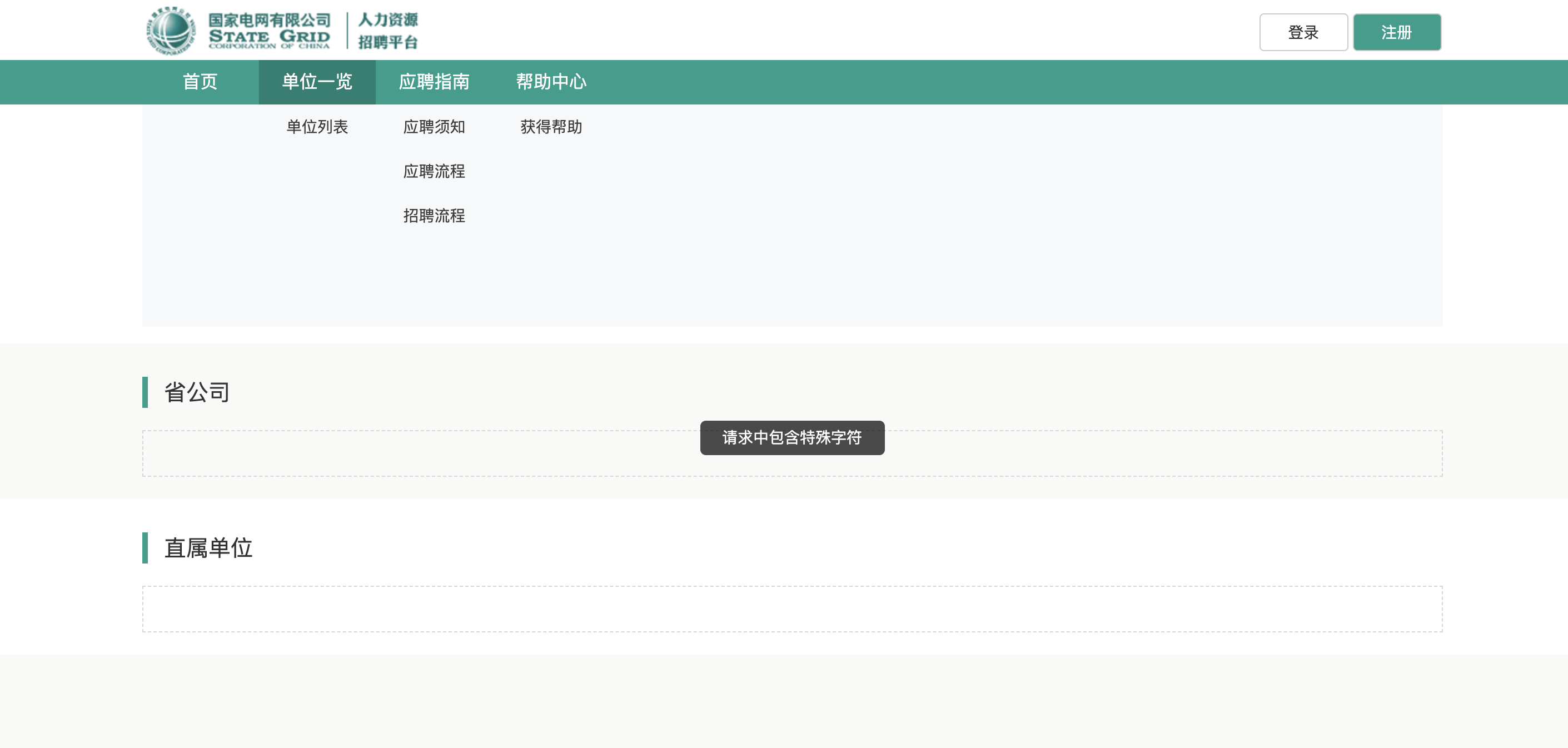1568x748 pixels.
Task: Go to the 首页 home tab
Action: pos(200,82)
